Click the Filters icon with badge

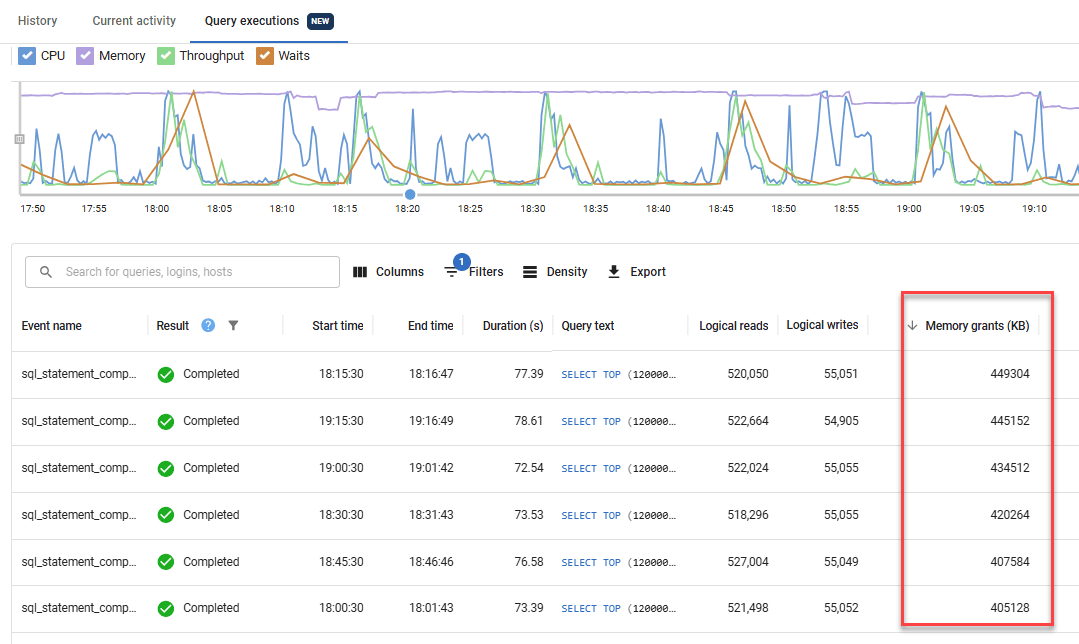[450, 271]
